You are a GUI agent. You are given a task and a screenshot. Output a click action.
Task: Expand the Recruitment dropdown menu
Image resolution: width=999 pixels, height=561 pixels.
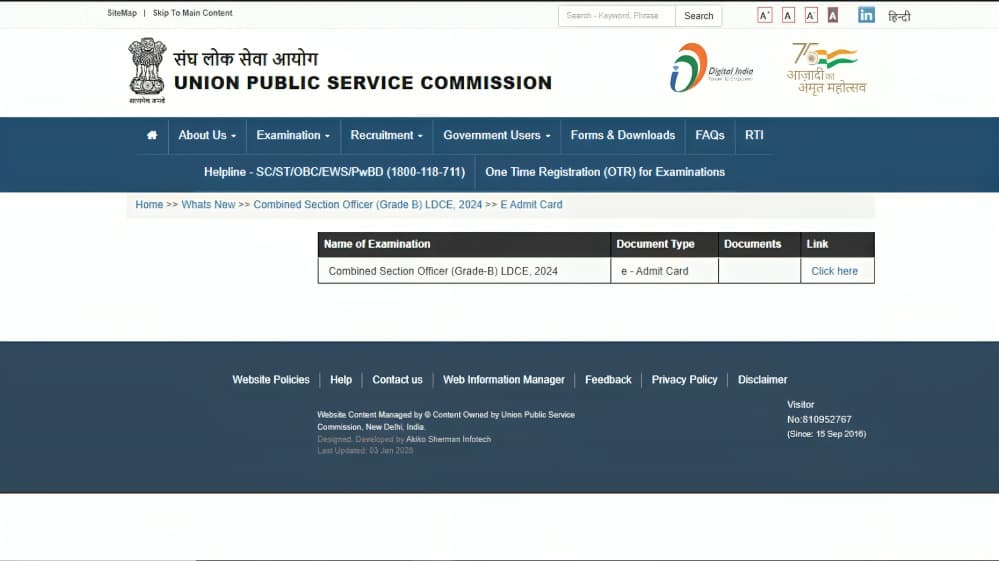386,135
